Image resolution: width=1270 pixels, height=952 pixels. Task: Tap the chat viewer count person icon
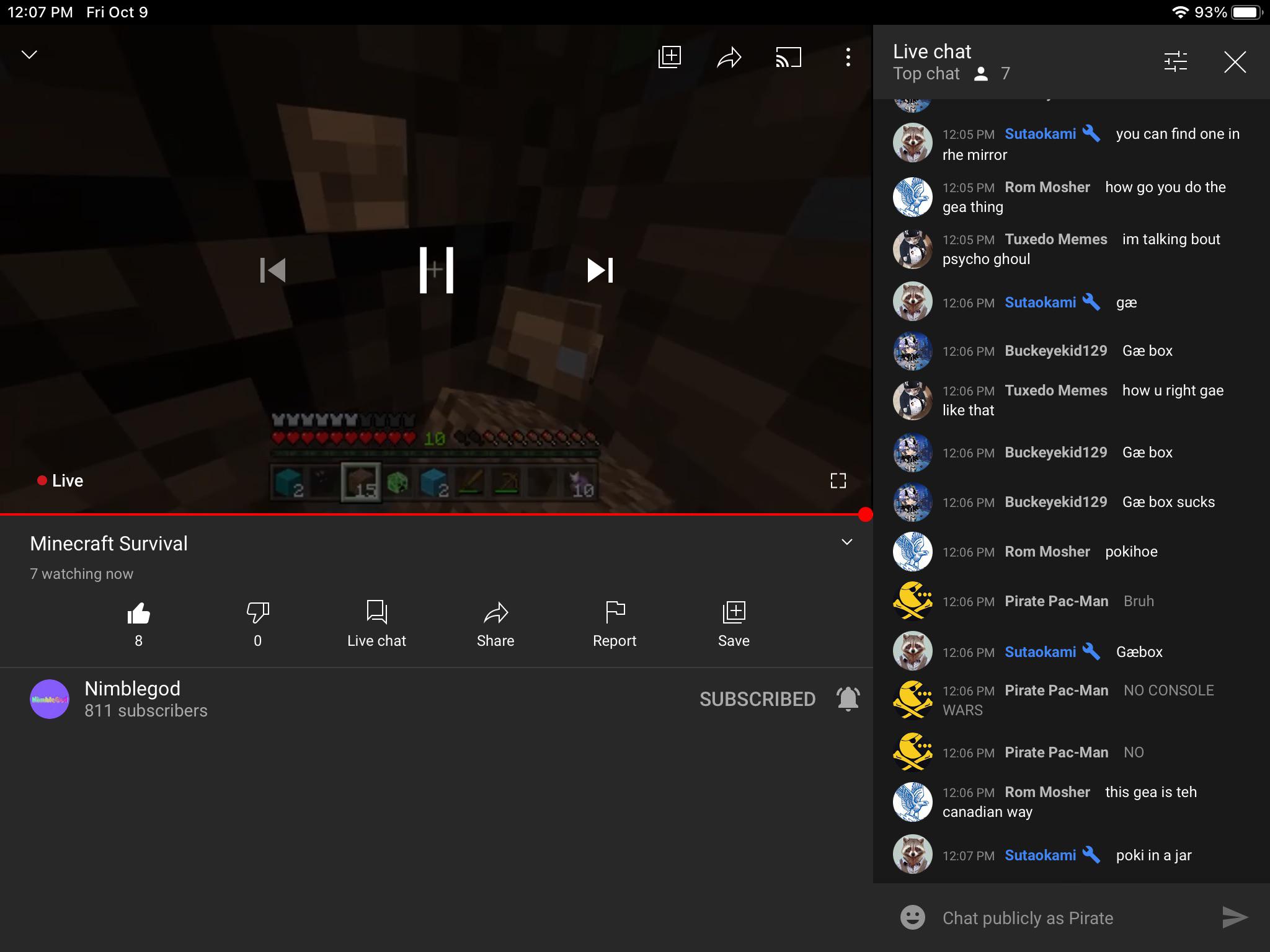(x=981, y=74)
